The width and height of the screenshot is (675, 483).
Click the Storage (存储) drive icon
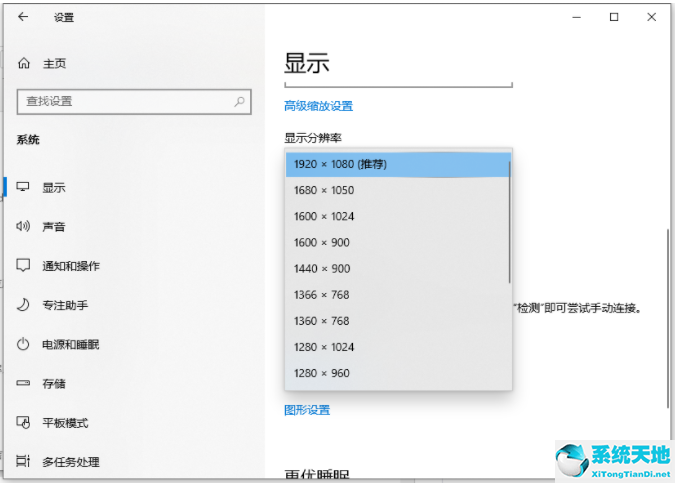(x=23, y=383)
